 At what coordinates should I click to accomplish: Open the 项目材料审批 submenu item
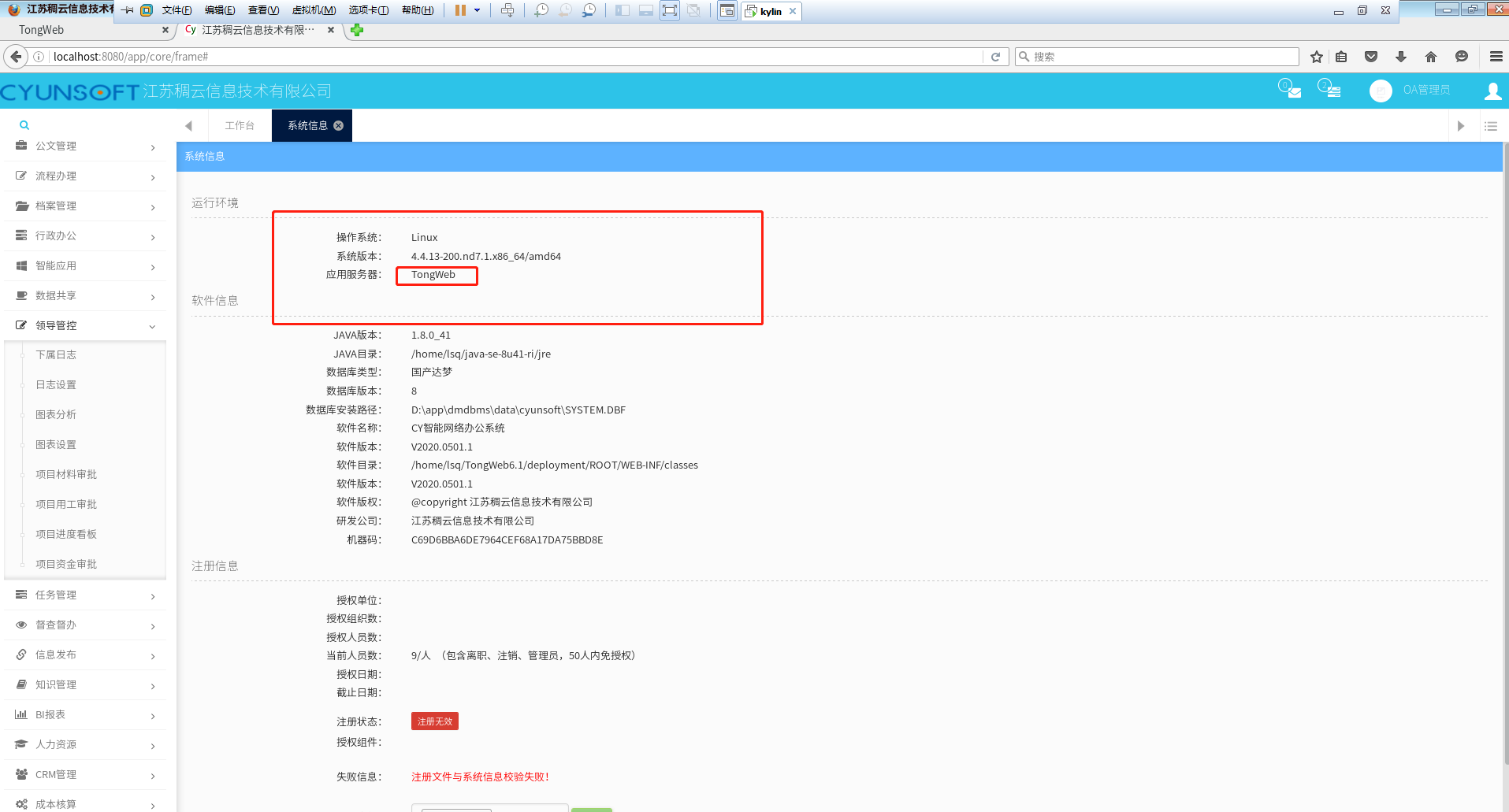click(66, 475)
